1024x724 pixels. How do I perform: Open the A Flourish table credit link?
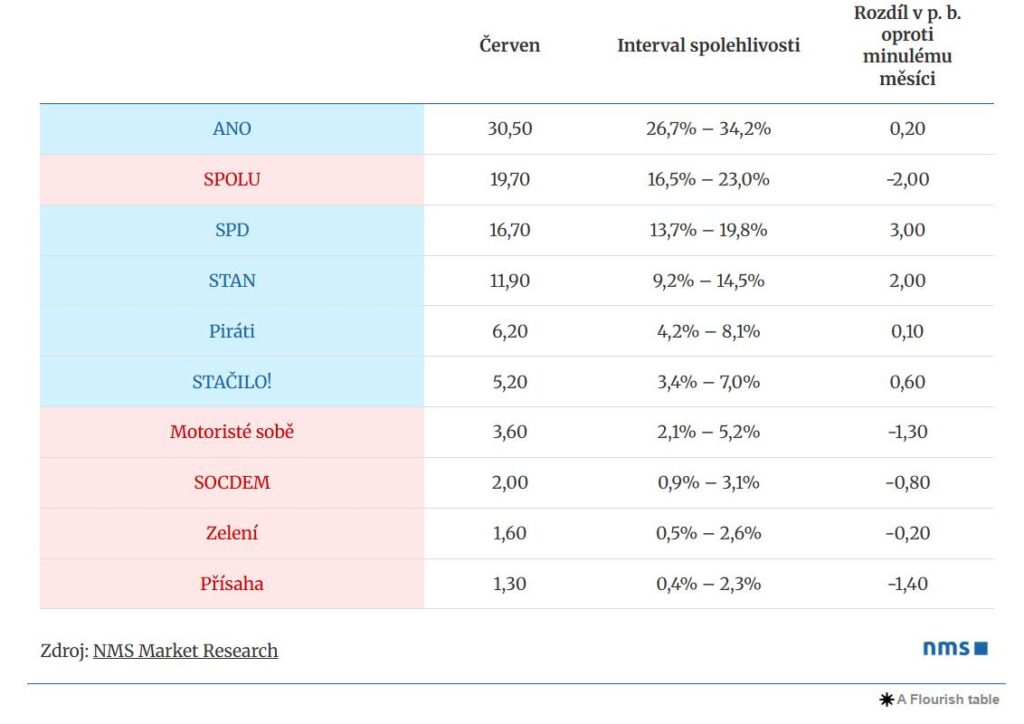pyautogui.click(x=947, y=700)
